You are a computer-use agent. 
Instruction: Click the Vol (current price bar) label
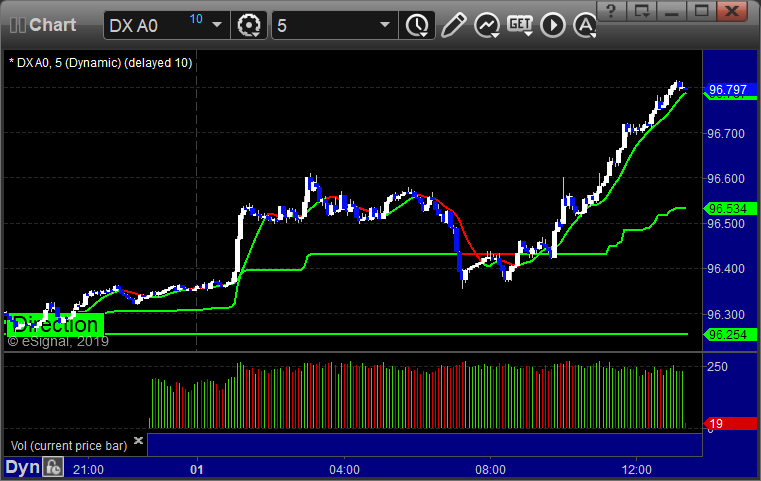[69, 446]
